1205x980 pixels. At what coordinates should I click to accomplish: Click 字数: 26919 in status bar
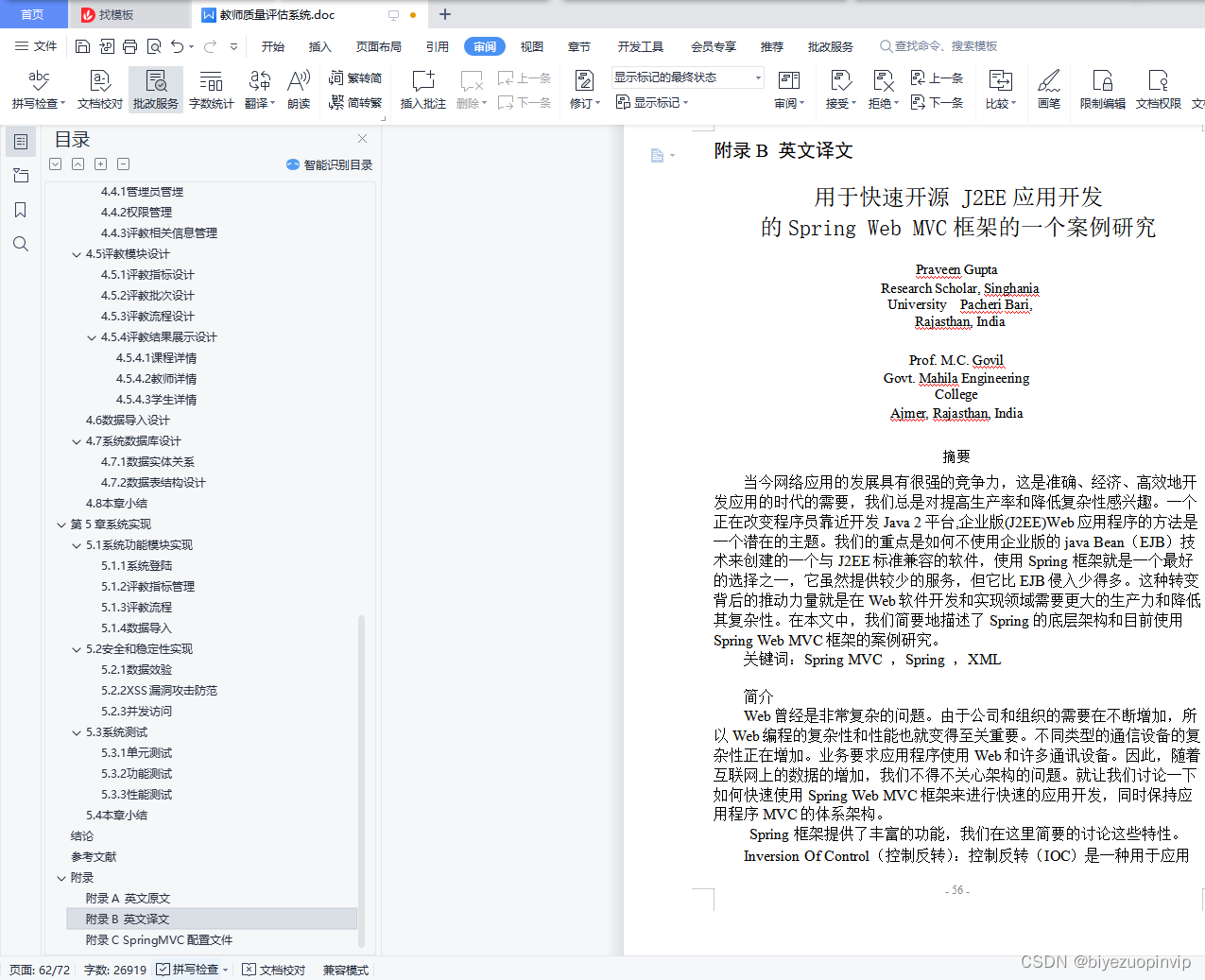pyautogui.click(x=115, y=970)
